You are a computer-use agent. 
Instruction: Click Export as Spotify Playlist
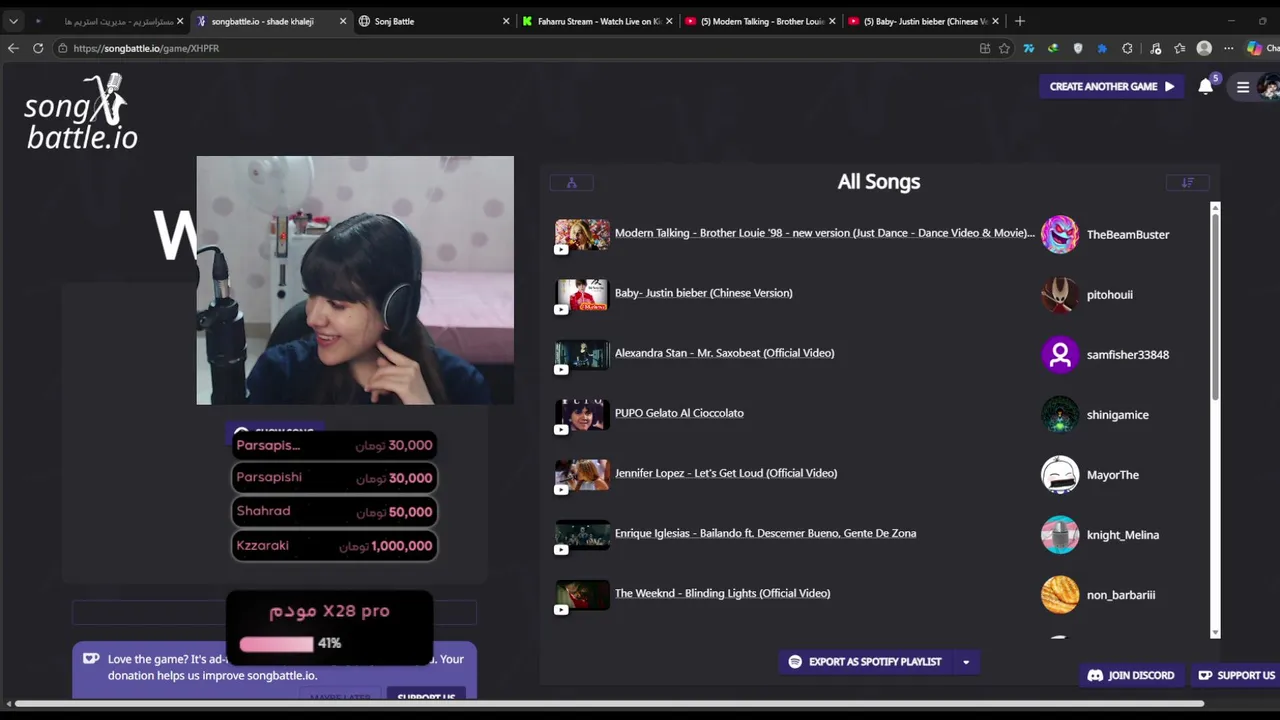click(x=865, y=662)
